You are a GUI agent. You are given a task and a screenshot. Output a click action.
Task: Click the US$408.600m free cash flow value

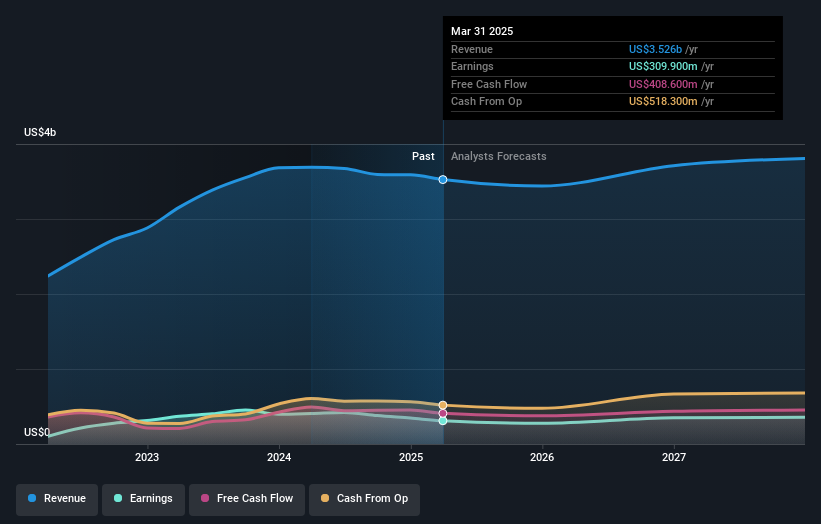pyautogui.click(x=663, y=84)
